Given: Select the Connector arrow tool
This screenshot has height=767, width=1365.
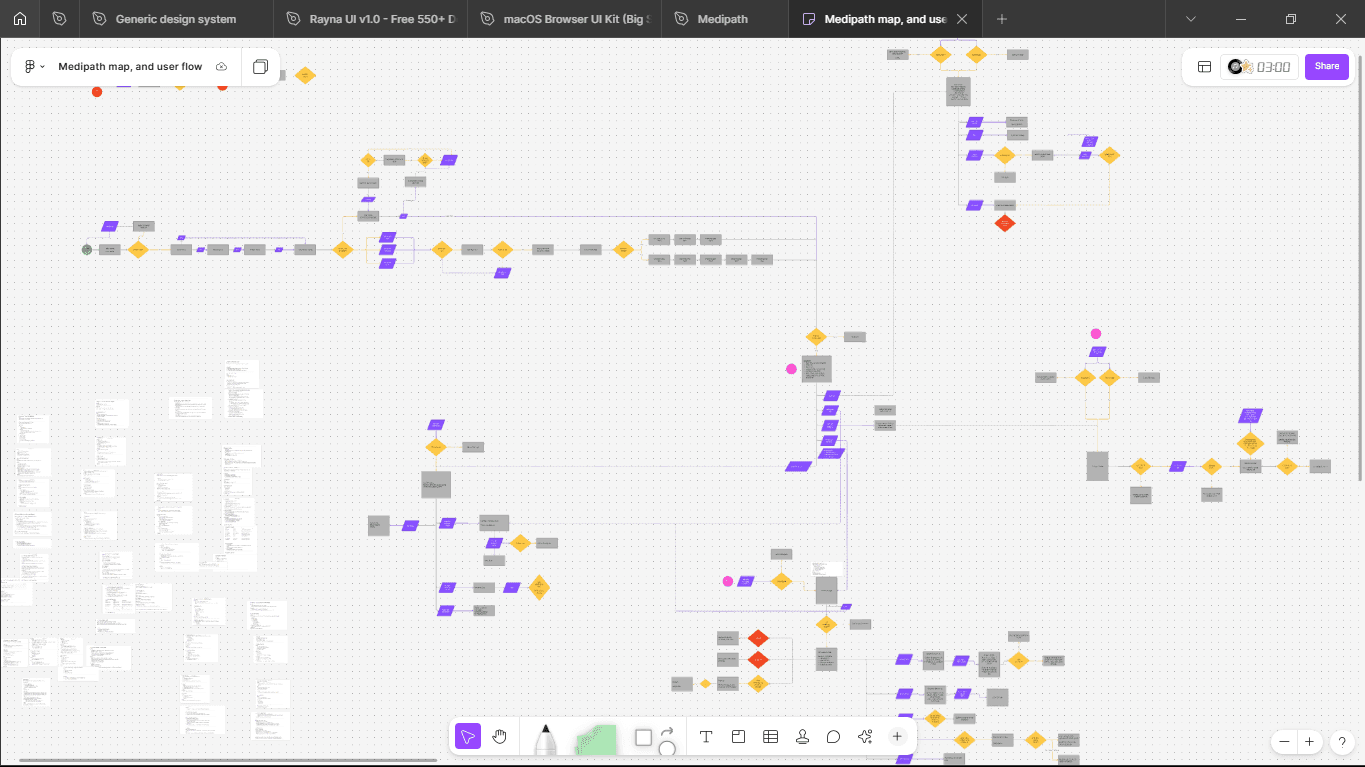Looking at the screenshot, I should [x=667, y=730].
